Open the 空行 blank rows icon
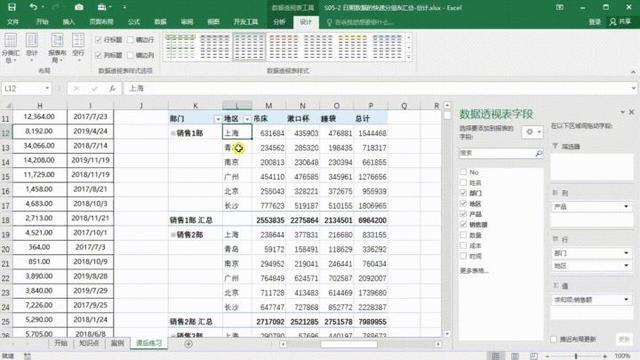This screenshot has height=360, width=640. tap(78, 47)
